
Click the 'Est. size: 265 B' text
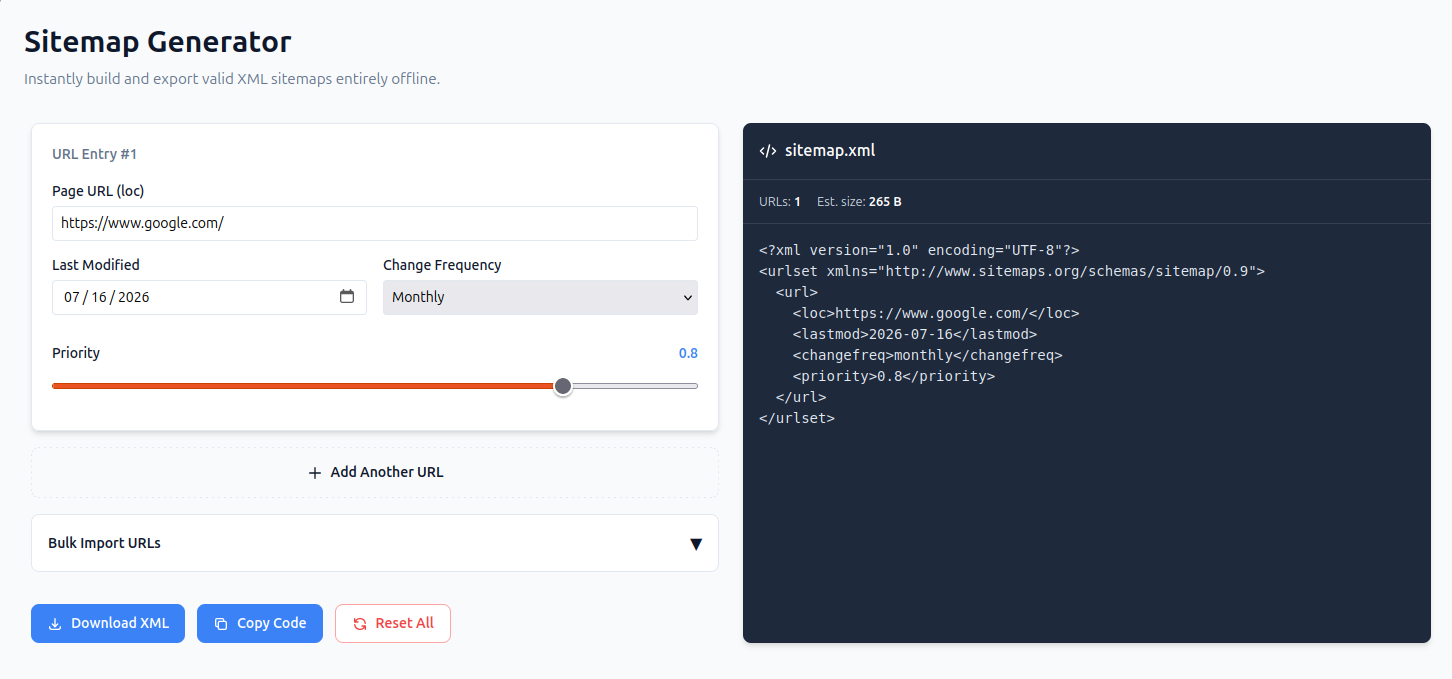[859, 202]
